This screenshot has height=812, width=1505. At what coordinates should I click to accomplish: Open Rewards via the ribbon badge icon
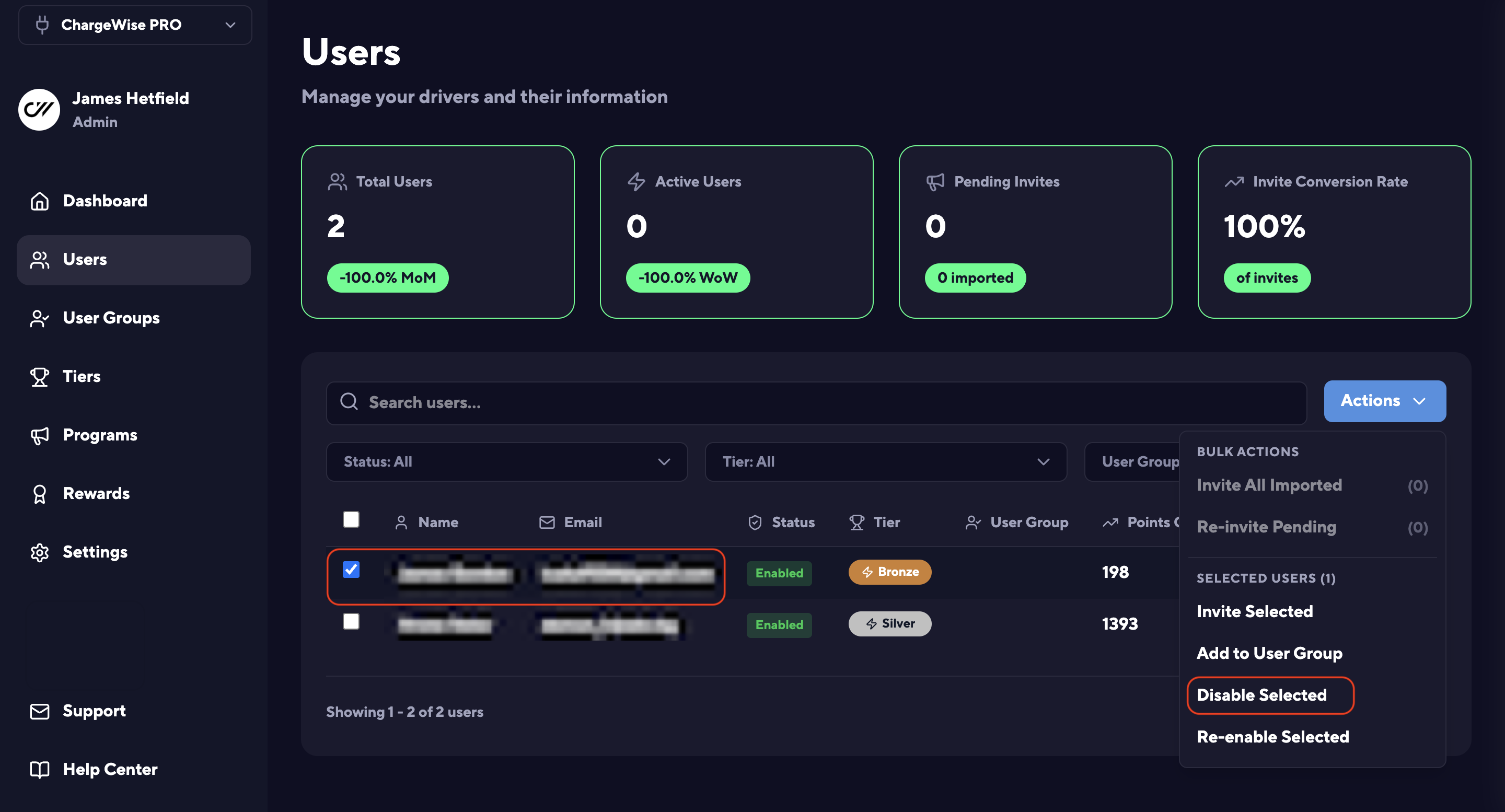click(39, 494)
